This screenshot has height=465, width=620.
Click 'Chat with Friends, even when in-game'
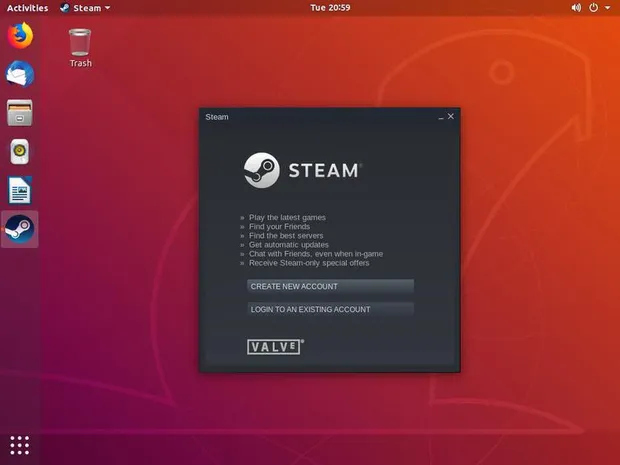point(316,254)
